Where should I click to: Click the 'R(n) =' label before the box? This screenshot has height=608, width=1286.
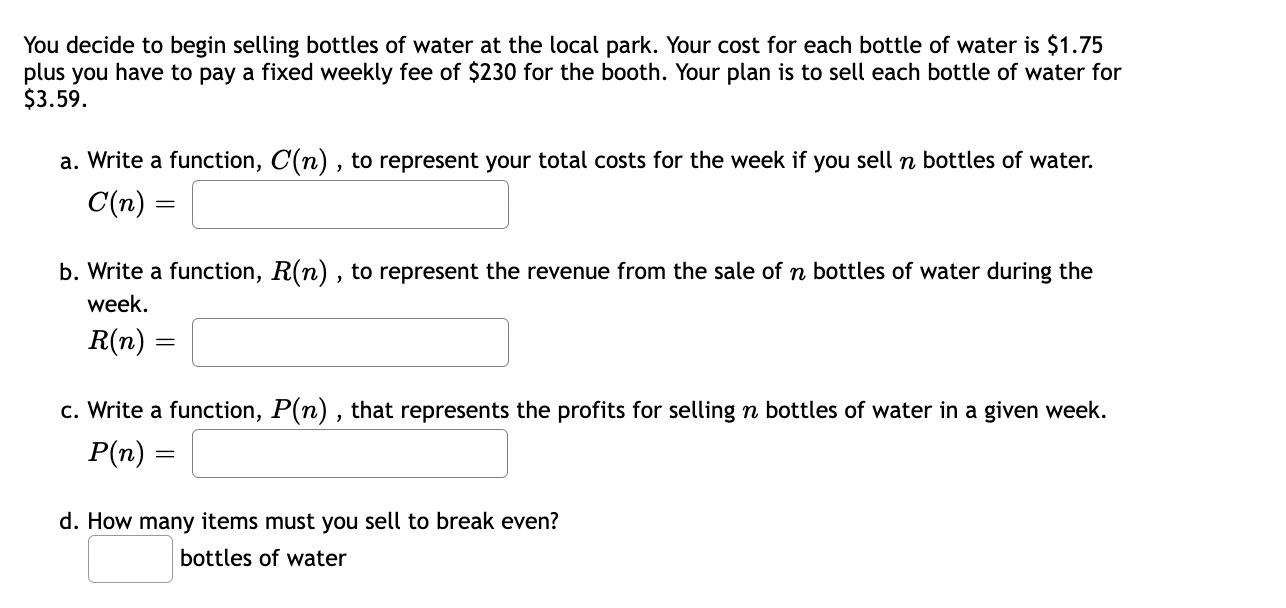point(132,342)
